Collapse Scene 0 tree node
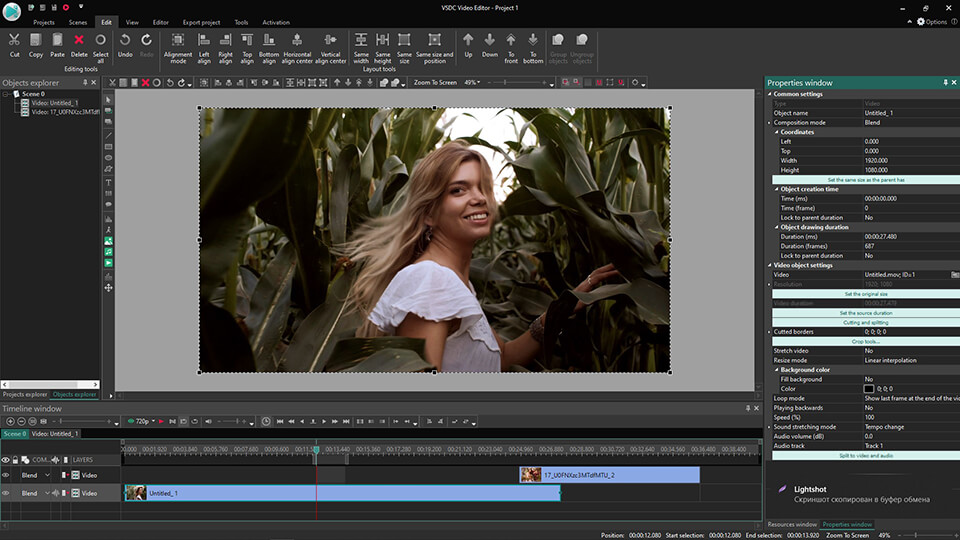 [x=6, y=94]
